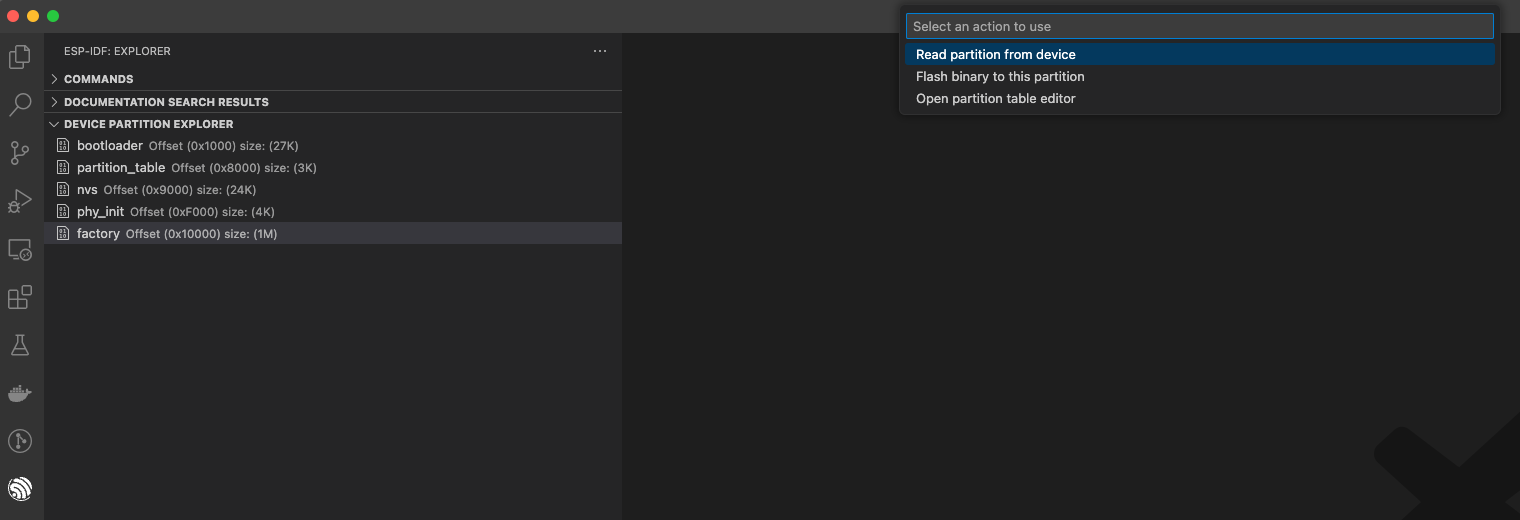
Task: Open the Docker view
Action: tap(20, 393)
